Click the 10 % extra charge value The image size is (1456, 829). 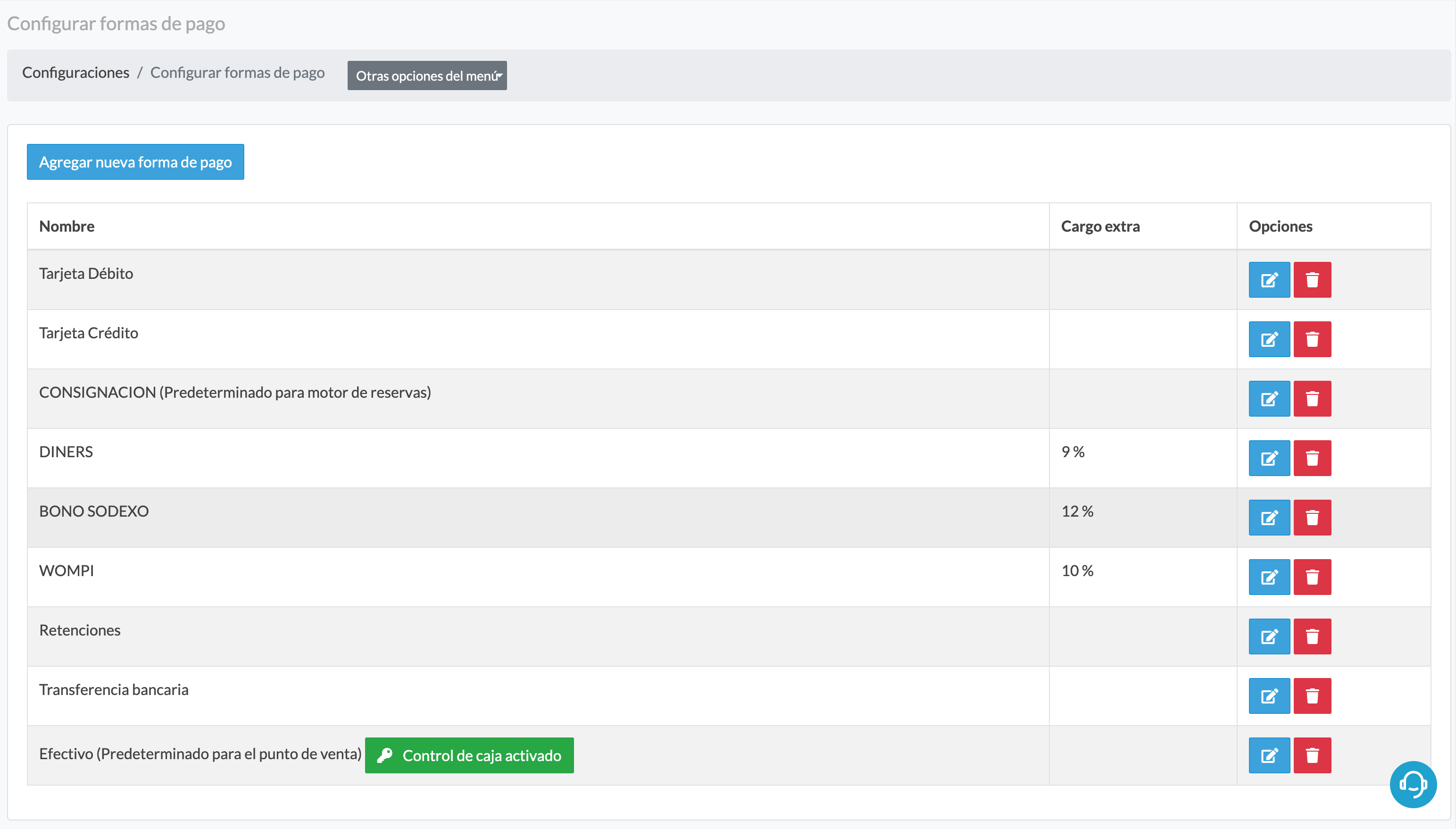click(x=1078, y=570)
